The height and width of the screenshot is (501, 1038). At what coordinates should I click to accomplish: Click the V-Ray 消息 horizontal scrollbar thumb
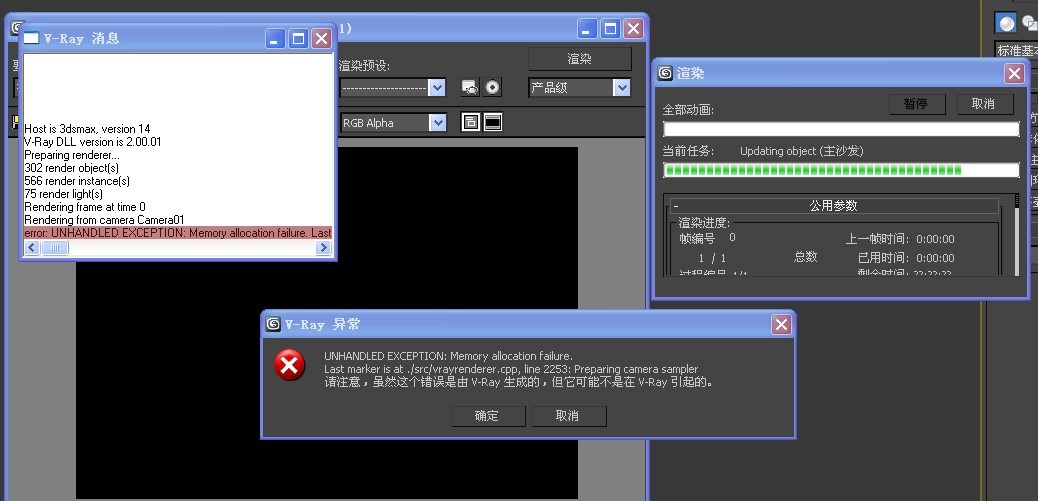[x=55, y=248]
